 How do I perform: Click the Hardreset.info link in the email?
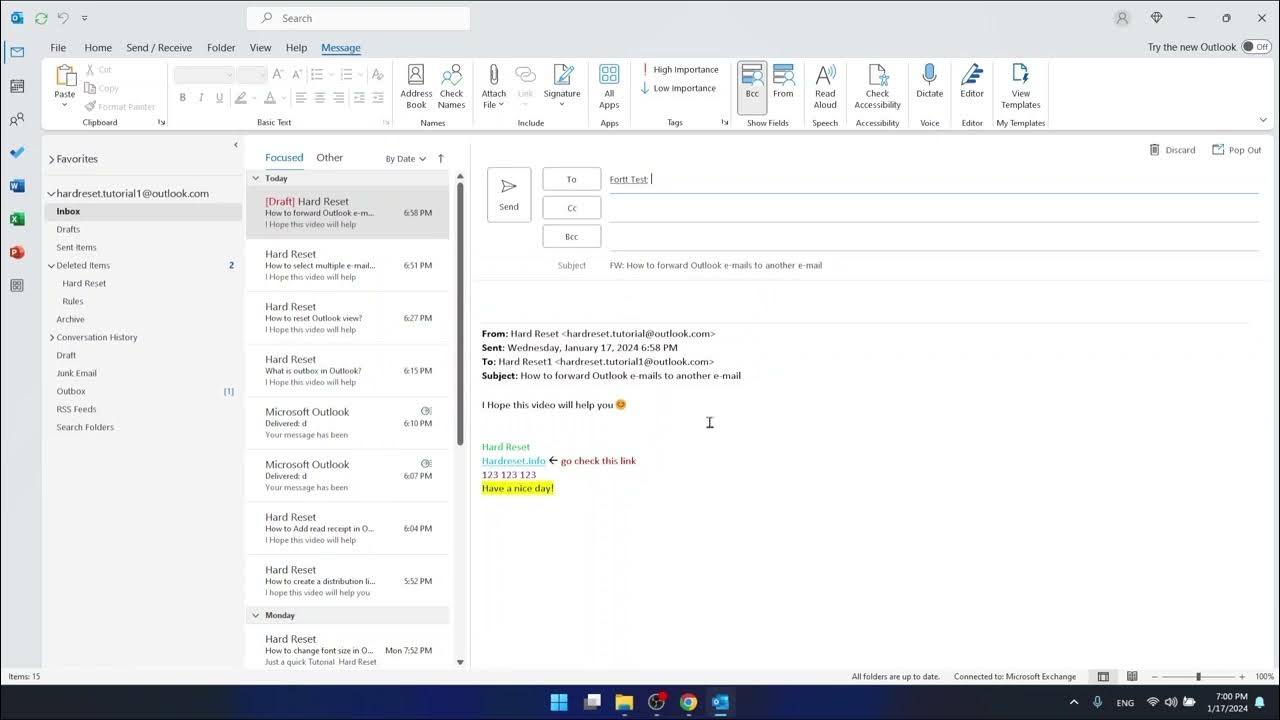(x=513, y=460)
